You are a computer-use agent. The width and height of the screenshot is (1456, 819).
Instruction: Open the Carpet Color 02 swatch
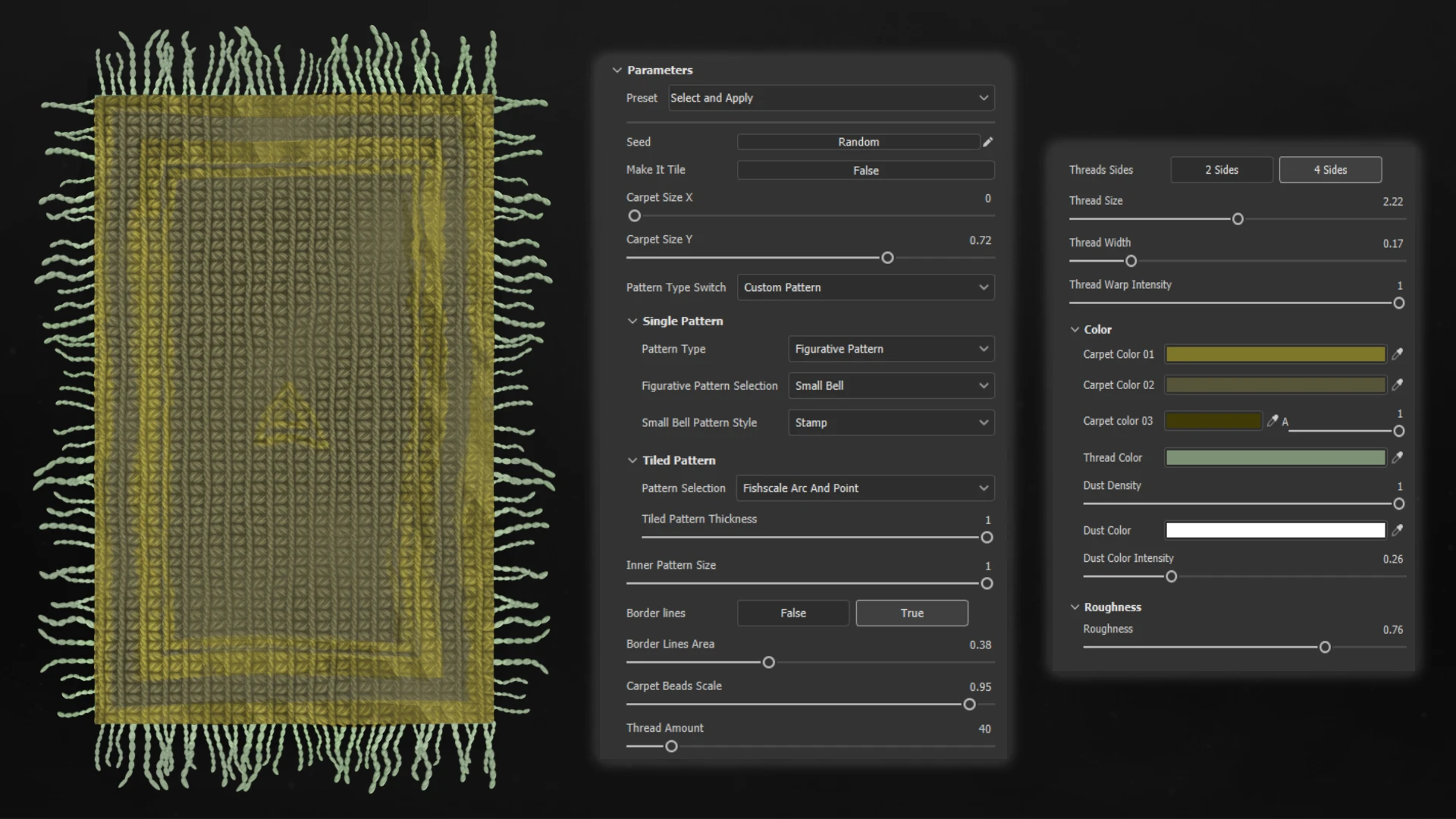point(1276,385)
